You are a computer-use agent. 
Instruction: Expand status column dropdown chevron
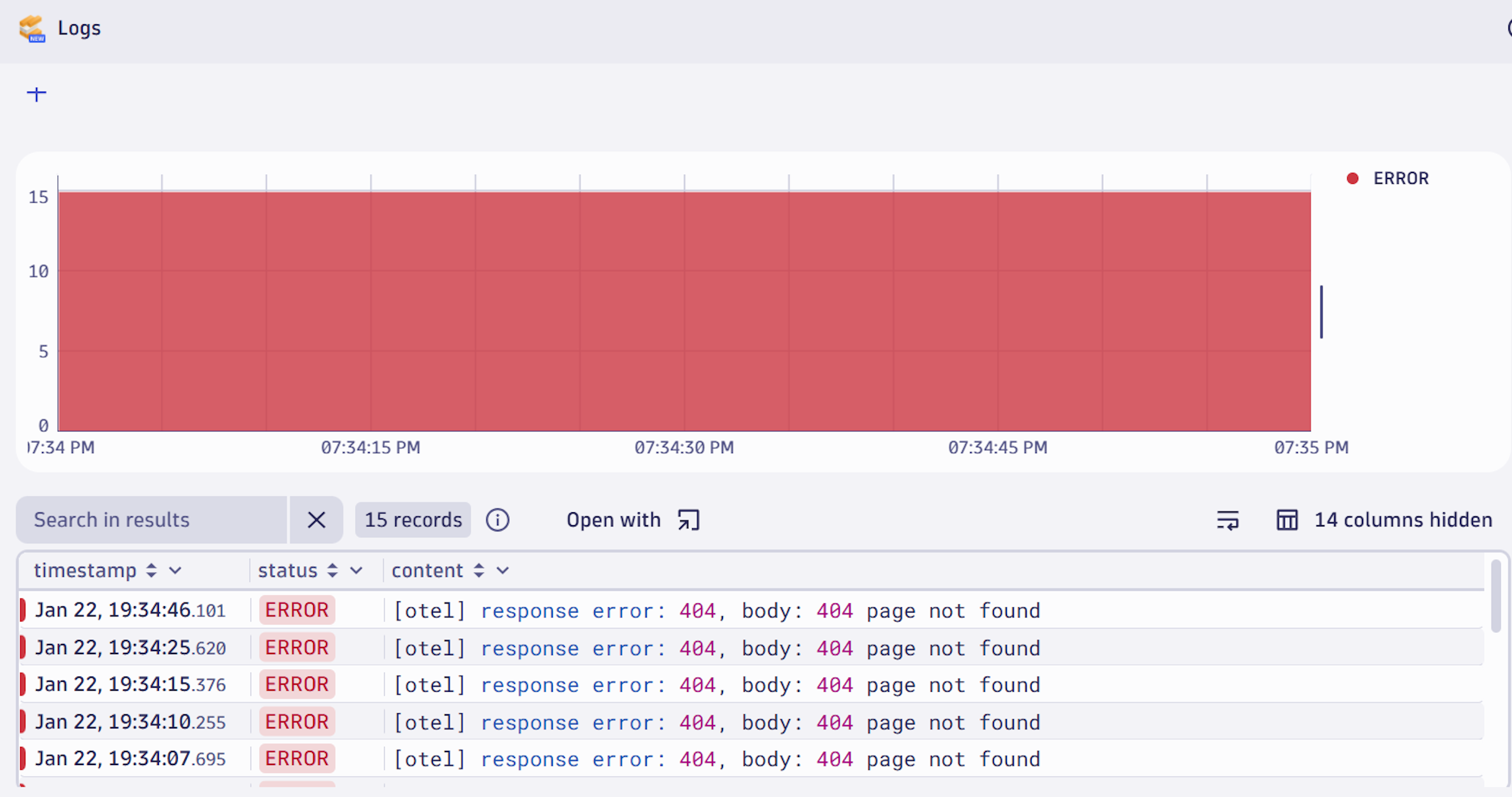[356, 570]
